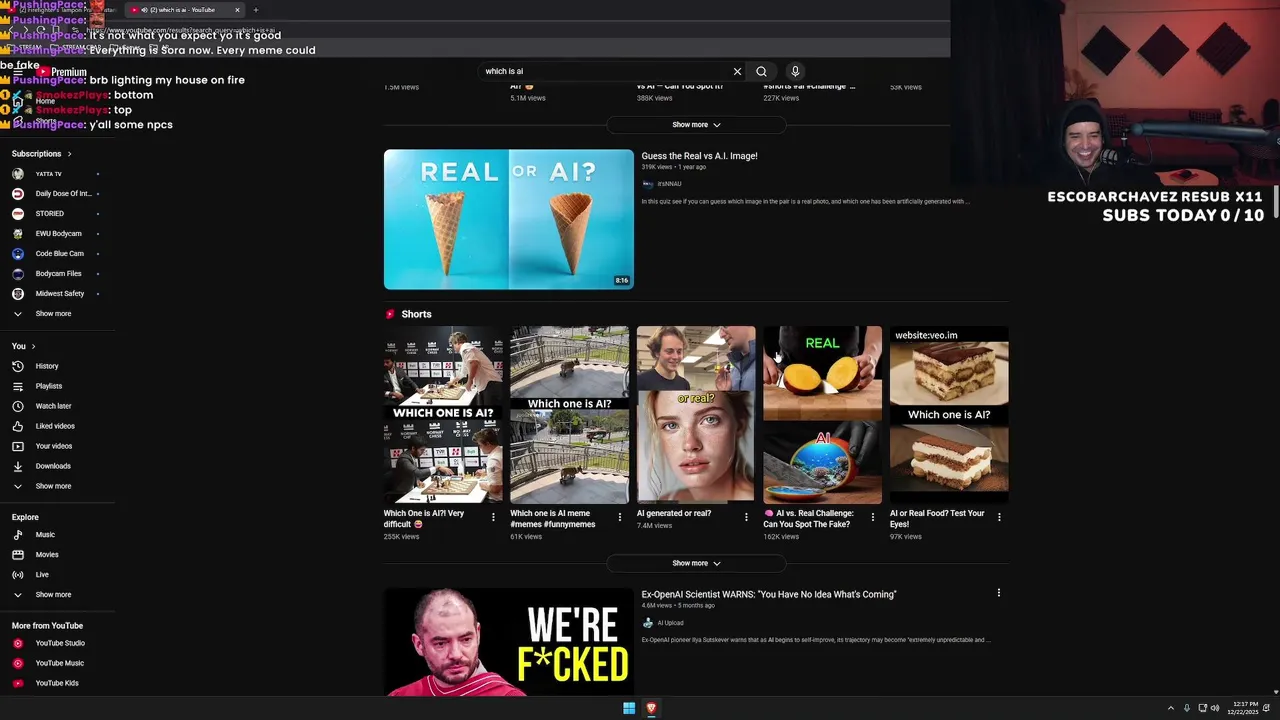The image size is (1280, 720).
Task: Open YouTube Premium home logo
Action: pos(63,72)
